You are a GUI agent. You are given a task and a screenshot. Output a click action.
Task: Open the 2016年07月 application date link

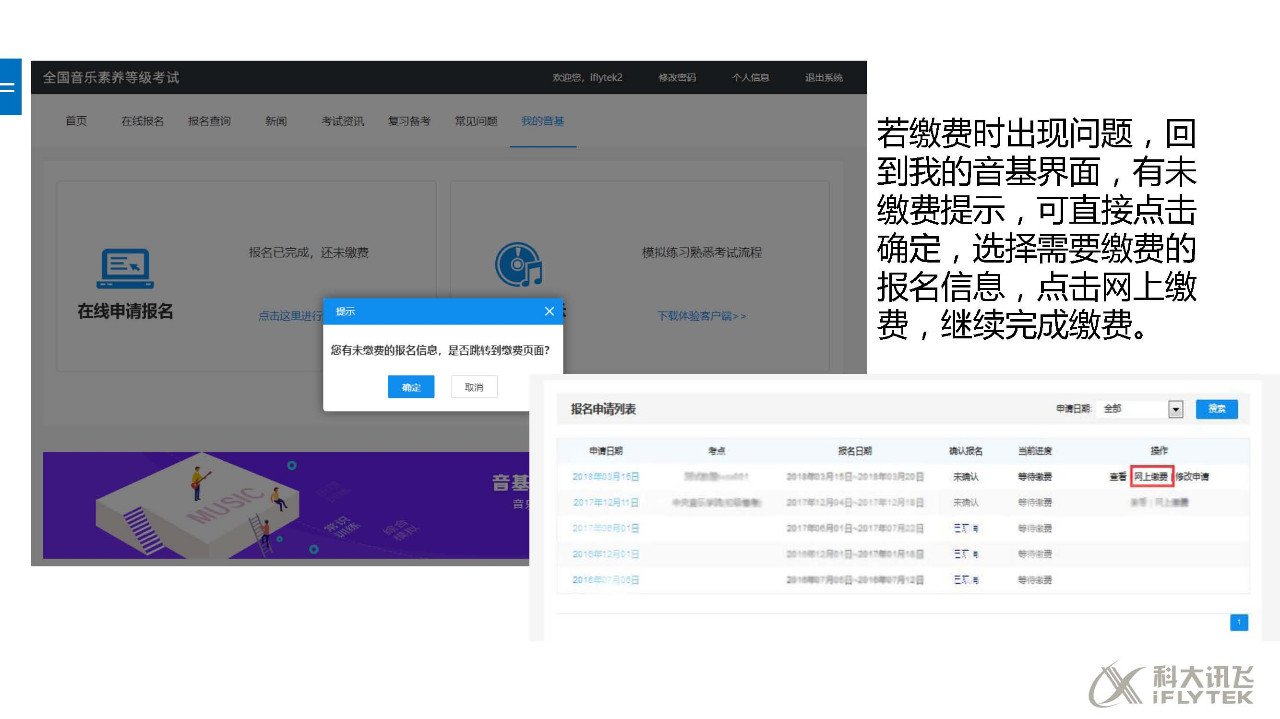coord(606,580)
